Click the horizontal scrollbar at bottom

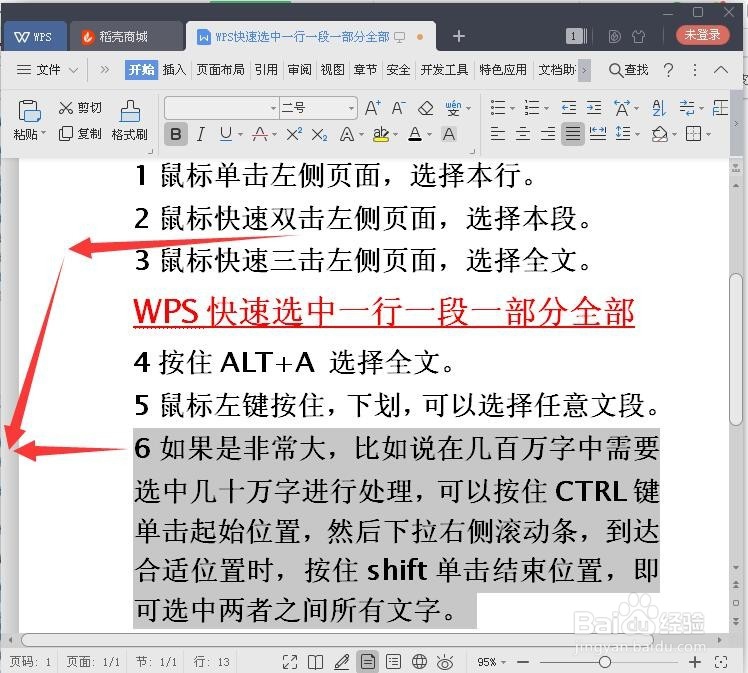pyautogui.click(x=336, y=640)
